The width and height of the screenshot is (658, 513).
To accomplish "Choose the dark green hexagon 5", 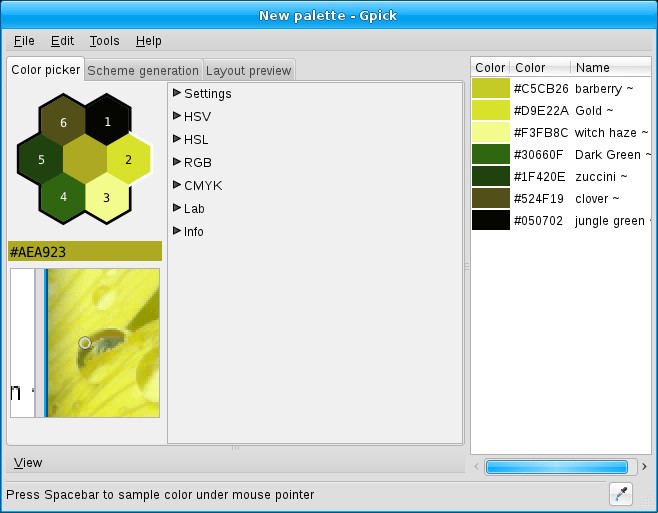I will [41, 159].
